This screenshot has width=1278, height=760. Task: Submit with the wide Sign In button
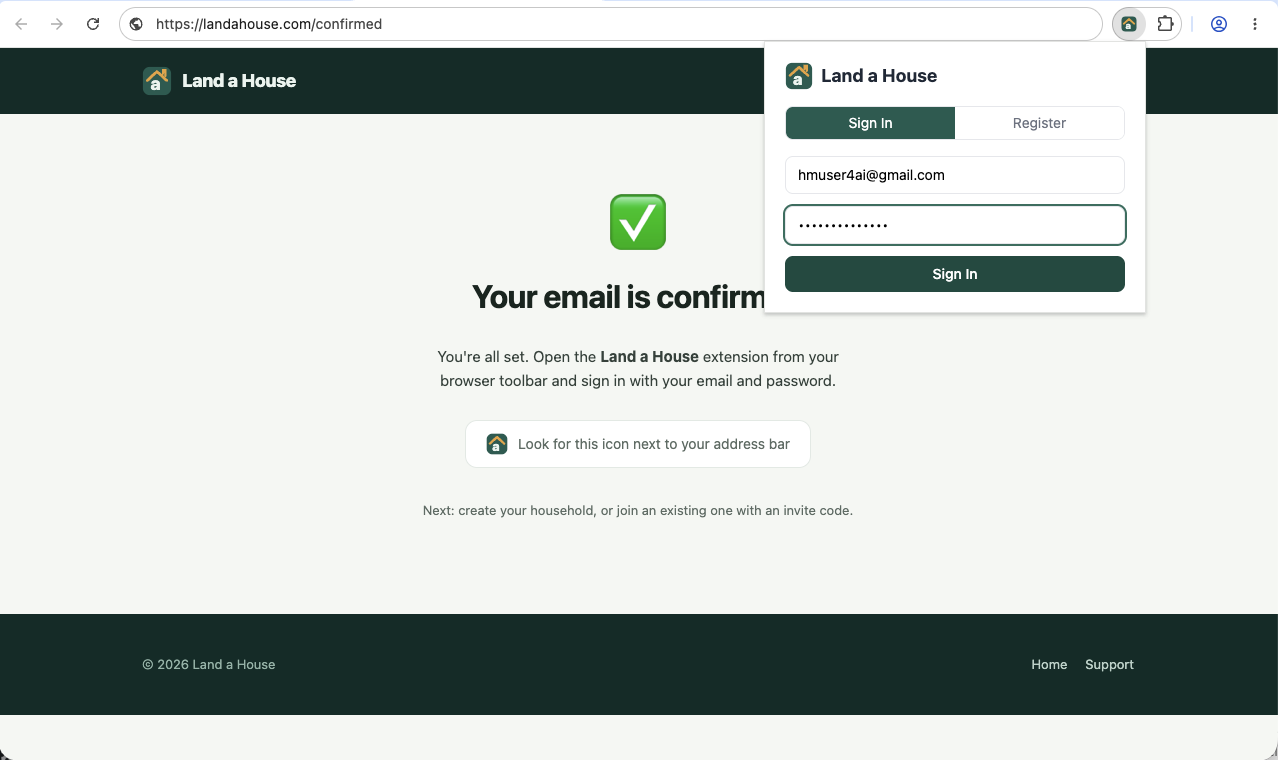click(x=955, y=274)
